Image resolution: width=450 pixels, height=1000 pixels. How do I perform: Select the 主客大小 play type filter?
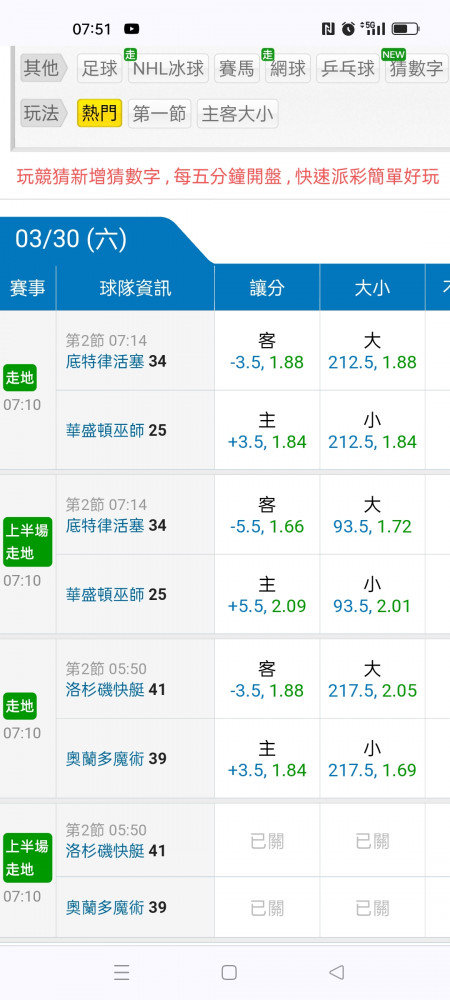click(x=237, y=114)
